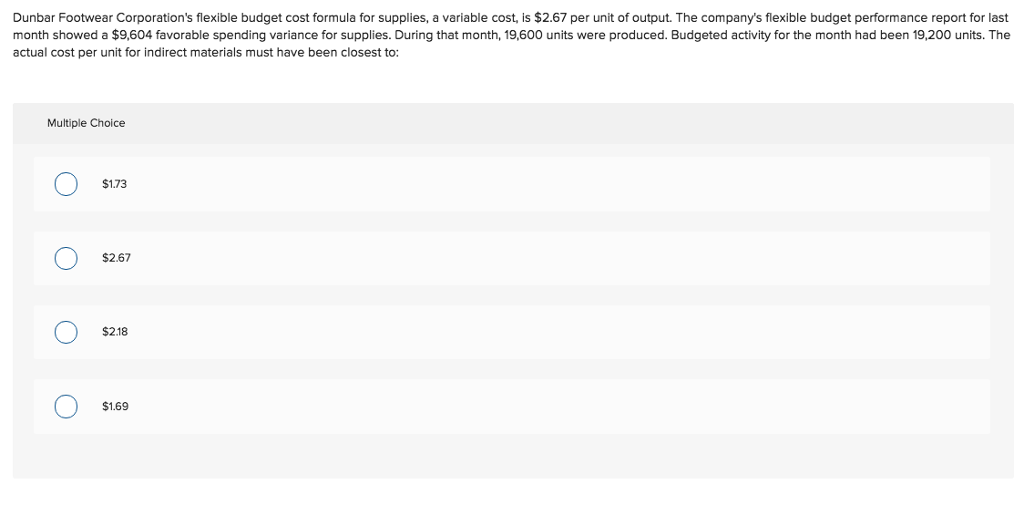
Task: Click the $1.69 answer text label
Action: point(115,407)
